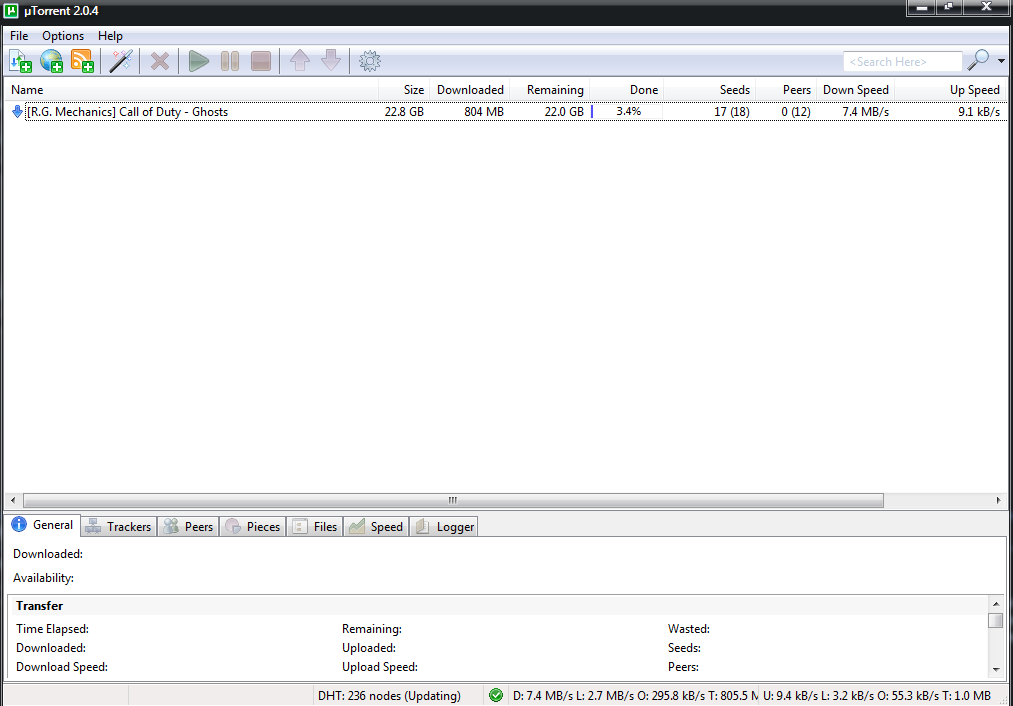Click the Remove torrent red X icon
Screen dimensions: 1013x706
pos(160,61)
